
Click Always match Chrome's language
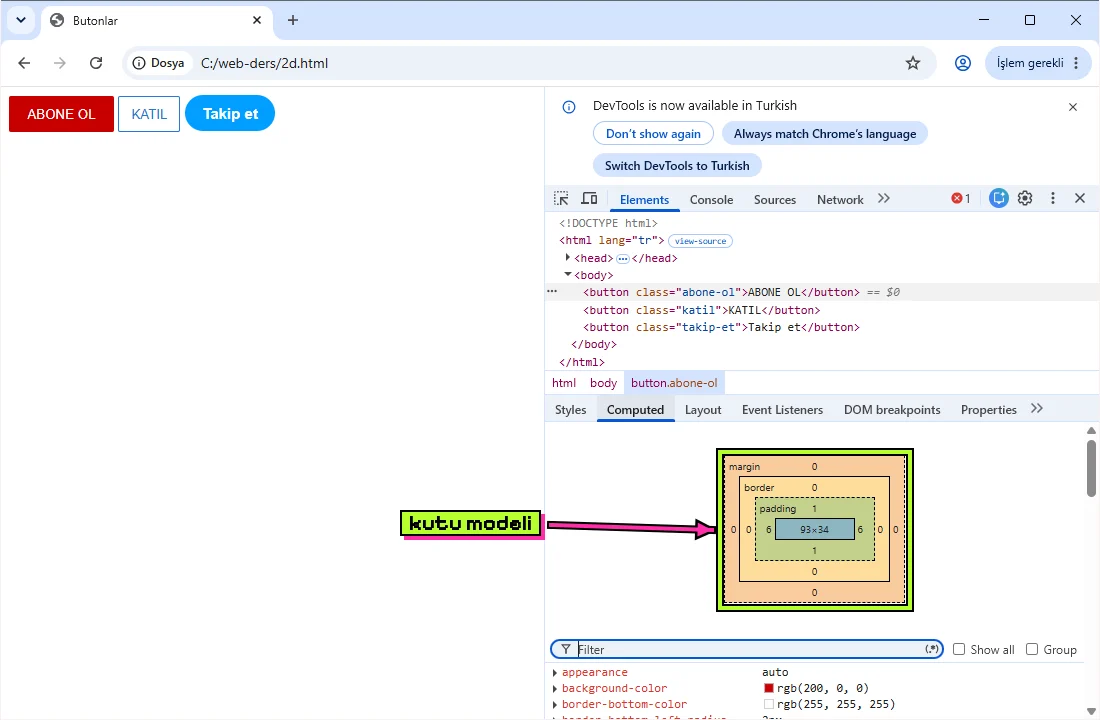(825, 133)
